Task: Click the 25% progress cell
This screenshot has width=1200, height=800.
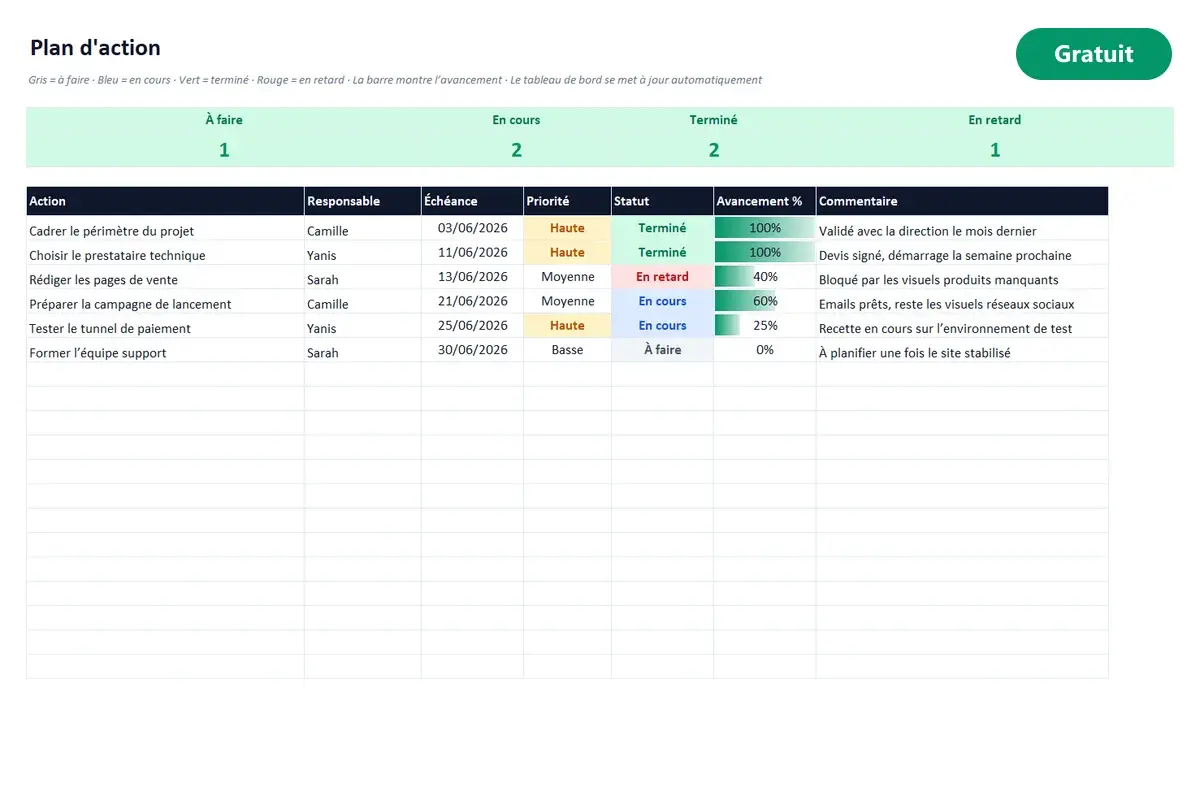Action: (x=765, y=325)
